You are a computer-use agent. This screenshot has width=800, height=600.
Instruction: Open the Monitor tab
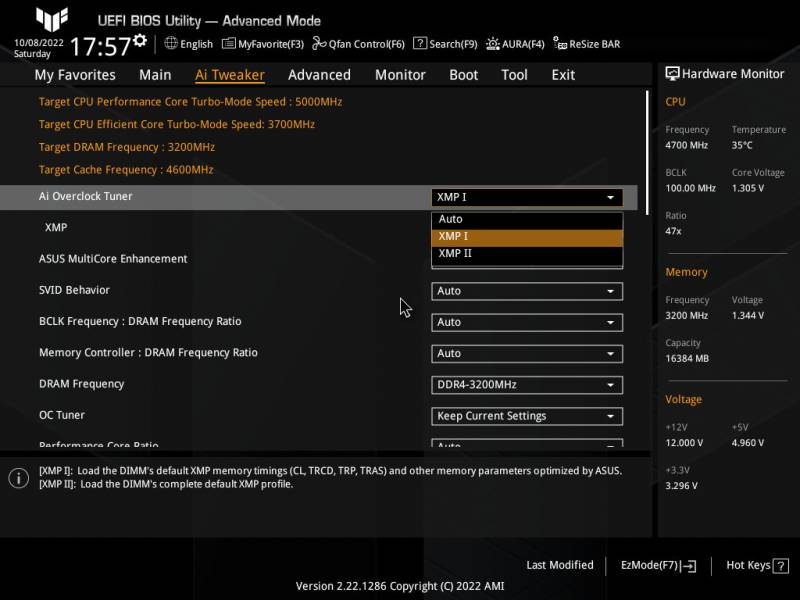pos(400,75)
